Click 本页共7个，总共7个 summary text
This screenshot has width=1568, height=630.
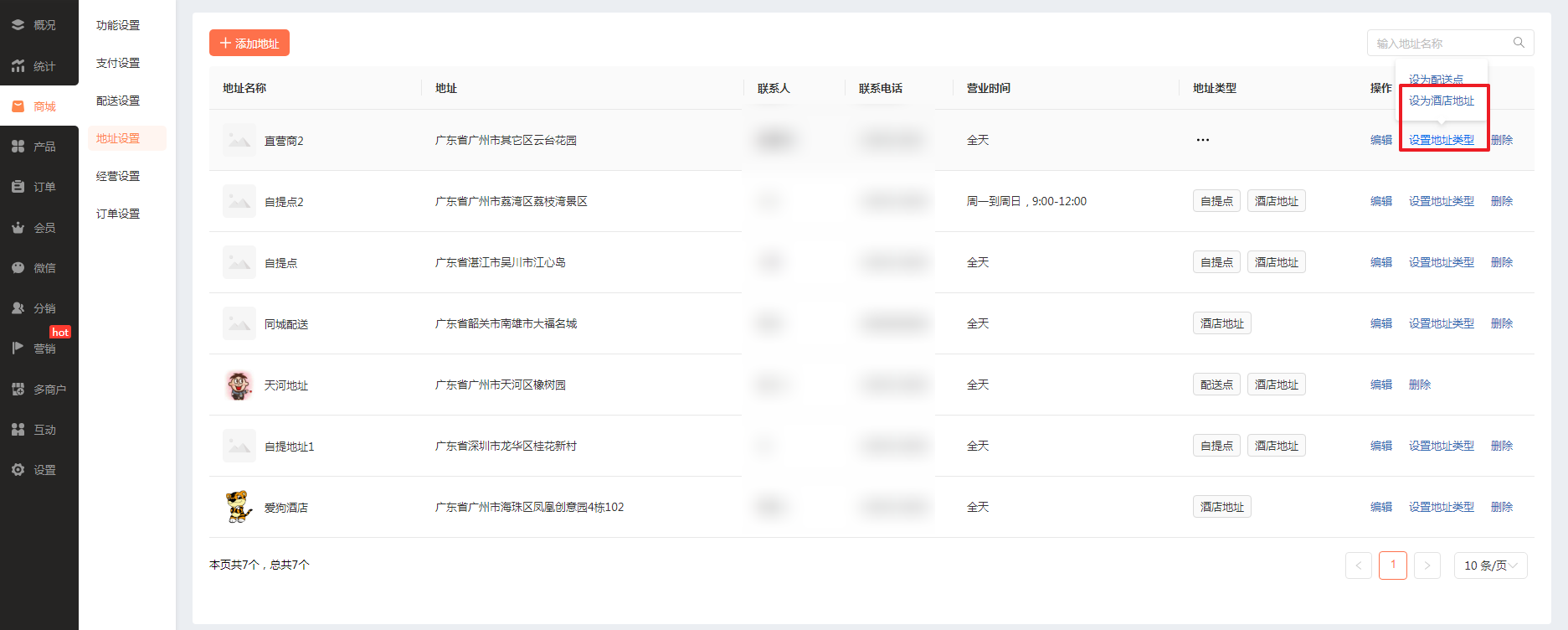(260, 565)
